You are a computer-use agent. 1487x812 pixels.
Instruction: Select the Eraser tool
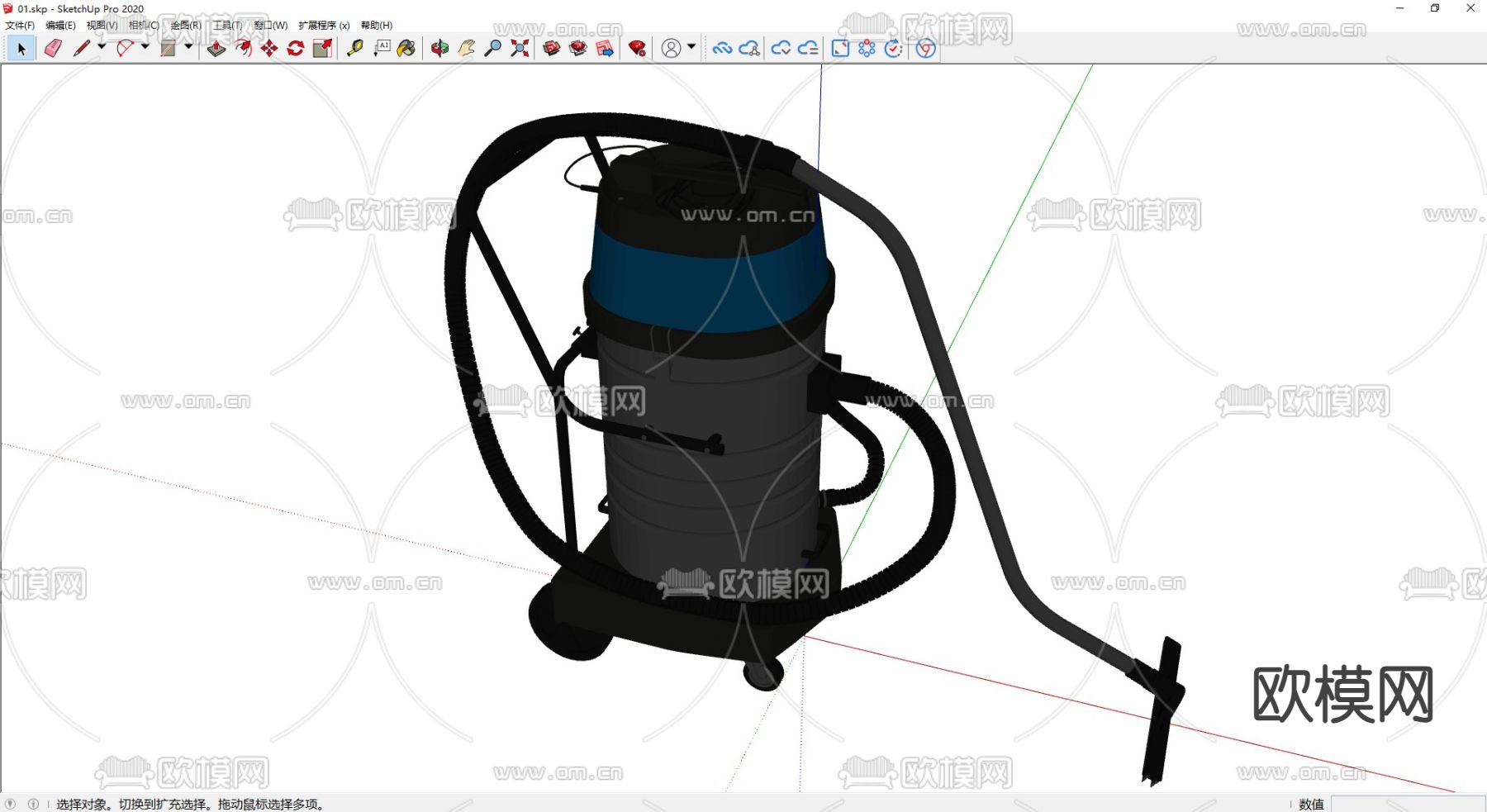(x=53, y=49)
